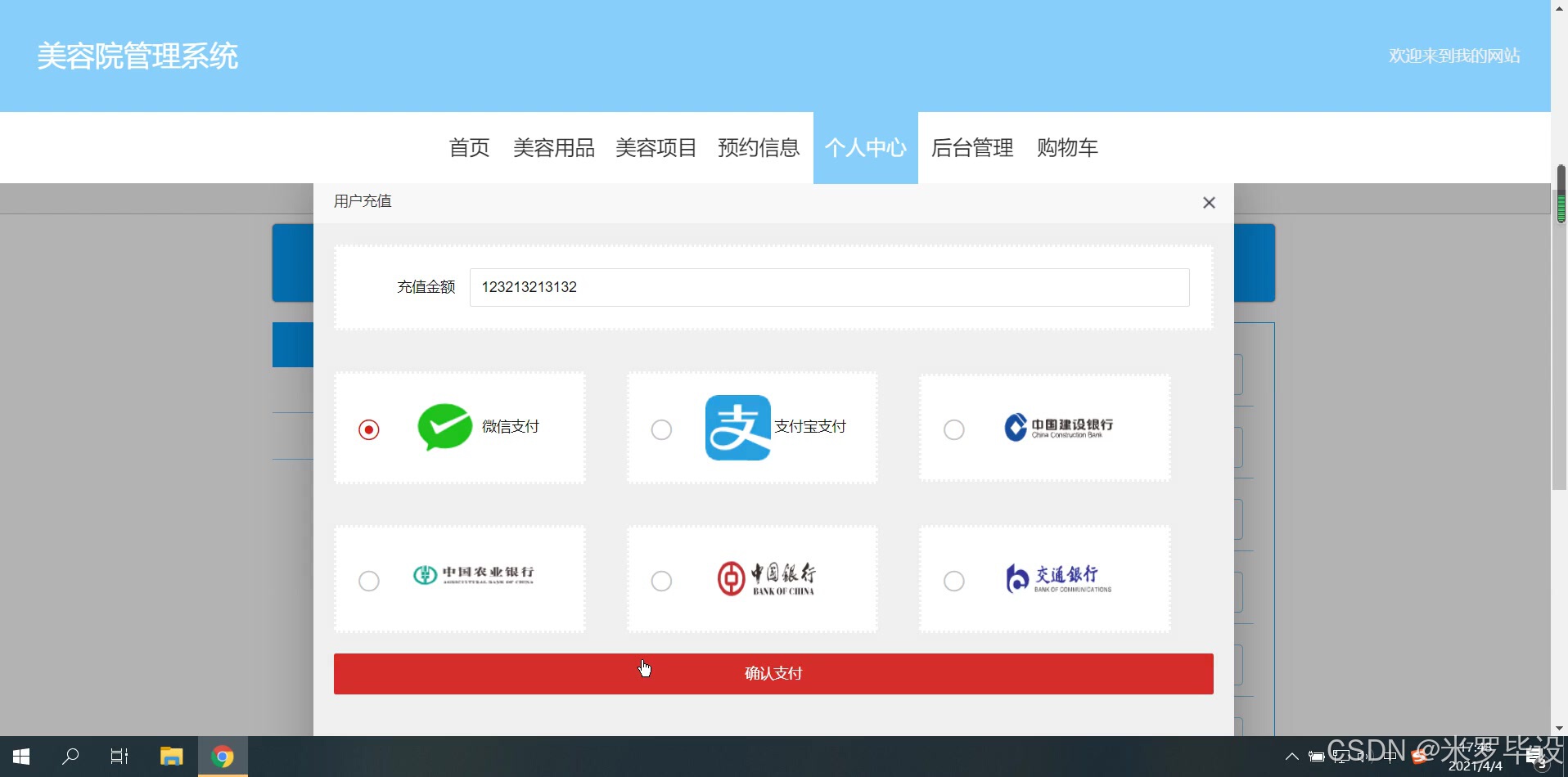Click the Agricultural Bank of China logo
The width and height of the screenshot is (1568, 777).
(473, 575)
